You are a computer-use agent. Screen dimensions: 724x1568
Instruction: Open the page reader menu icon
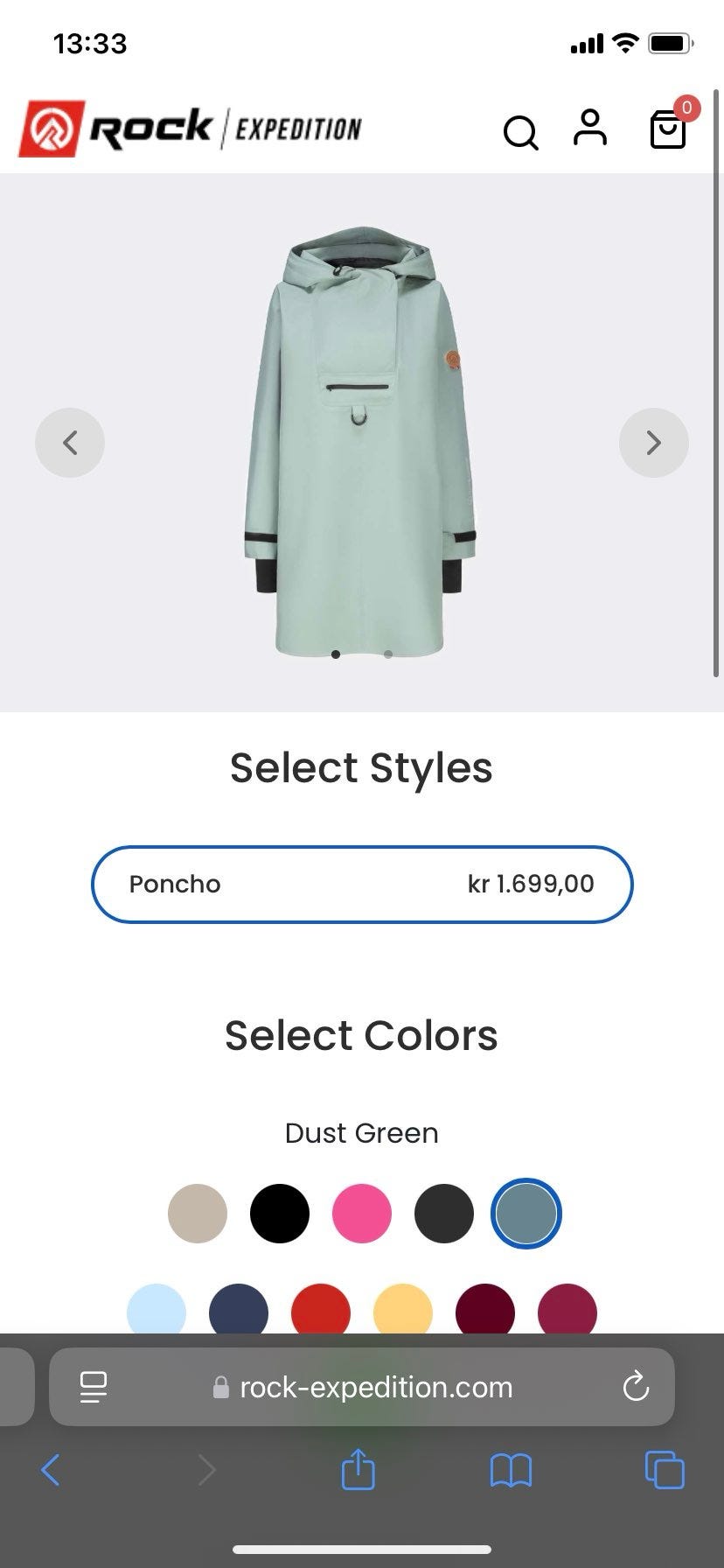tap(94, 1387)
